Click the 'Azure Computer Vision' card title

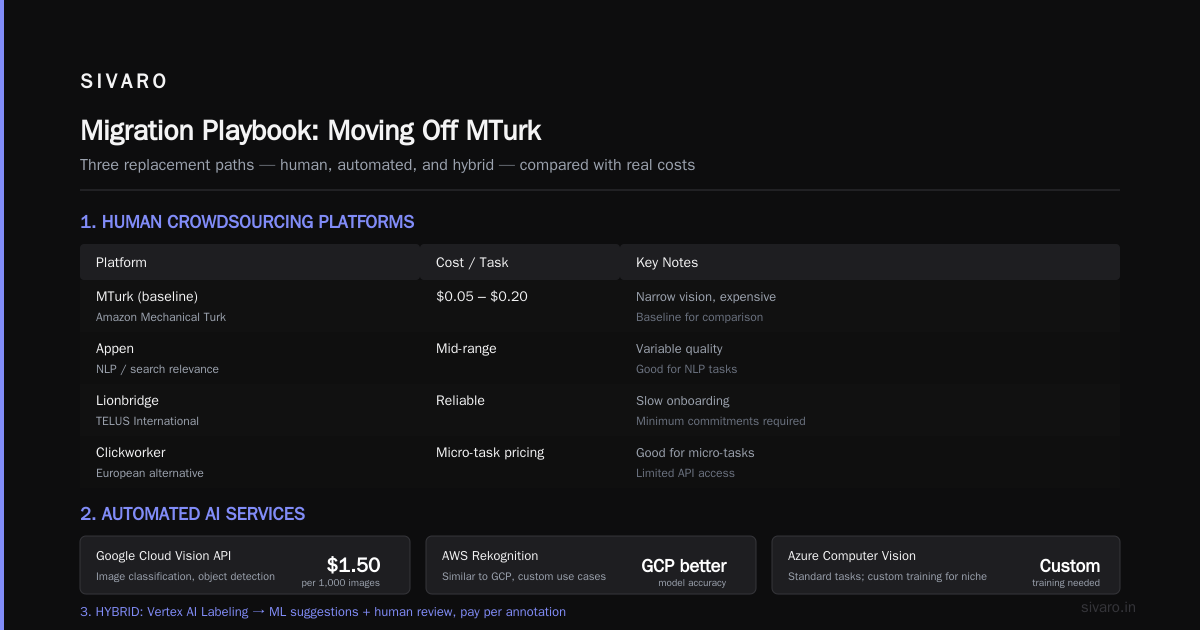click(852, 555)
